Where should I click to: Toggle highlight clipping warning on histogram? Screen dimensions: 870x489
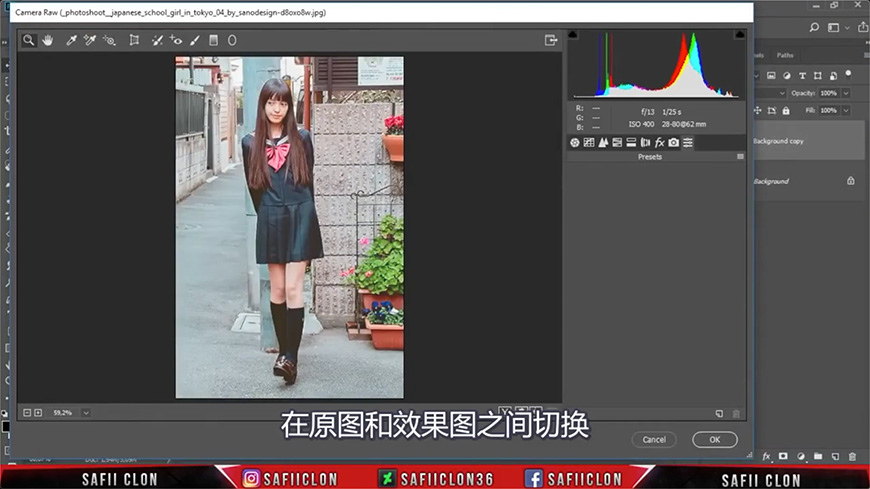point(740,34)
